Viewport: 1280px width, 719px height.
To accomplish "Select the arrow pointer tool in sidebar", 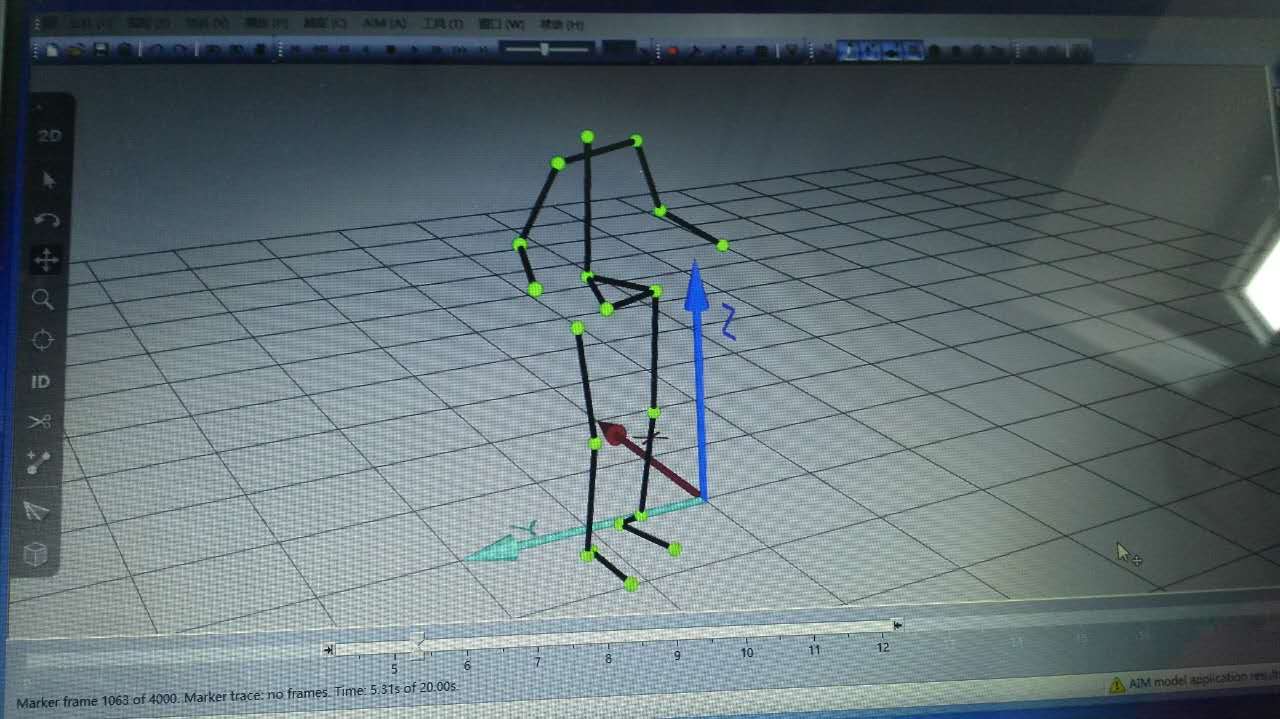I will tap(48, 180).
